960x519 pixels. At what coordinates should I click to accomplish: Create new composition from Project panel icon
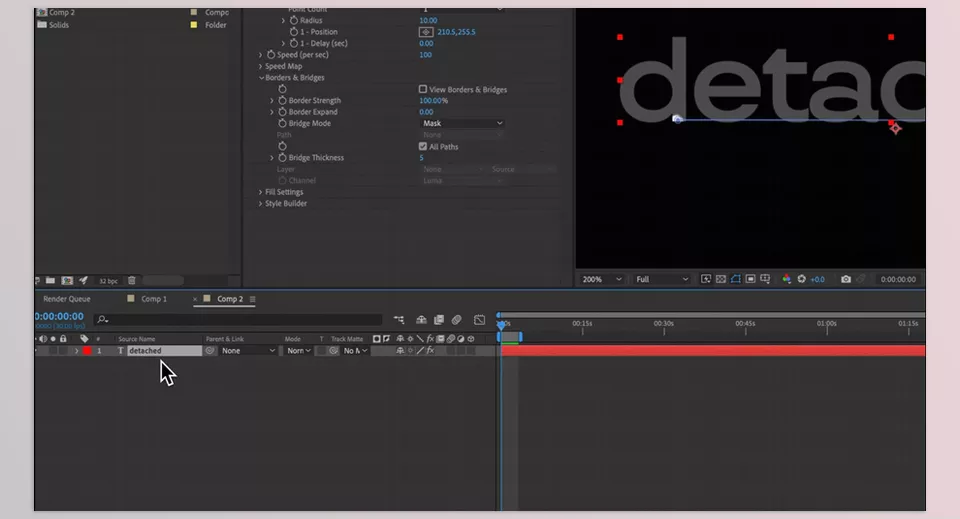click(x=67, y=280)
